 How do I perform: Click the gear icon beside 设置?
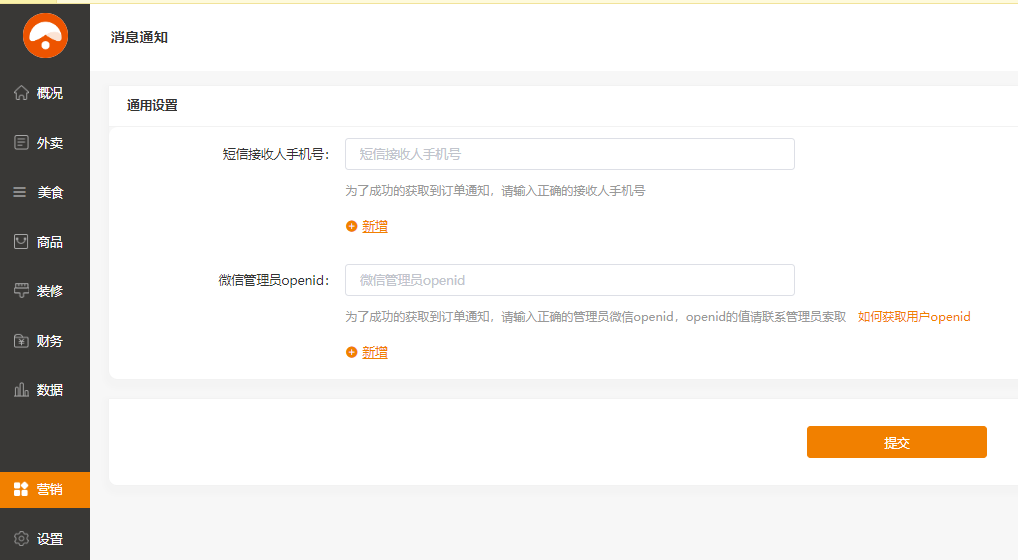pyautogui.click(x=21, y=539)
